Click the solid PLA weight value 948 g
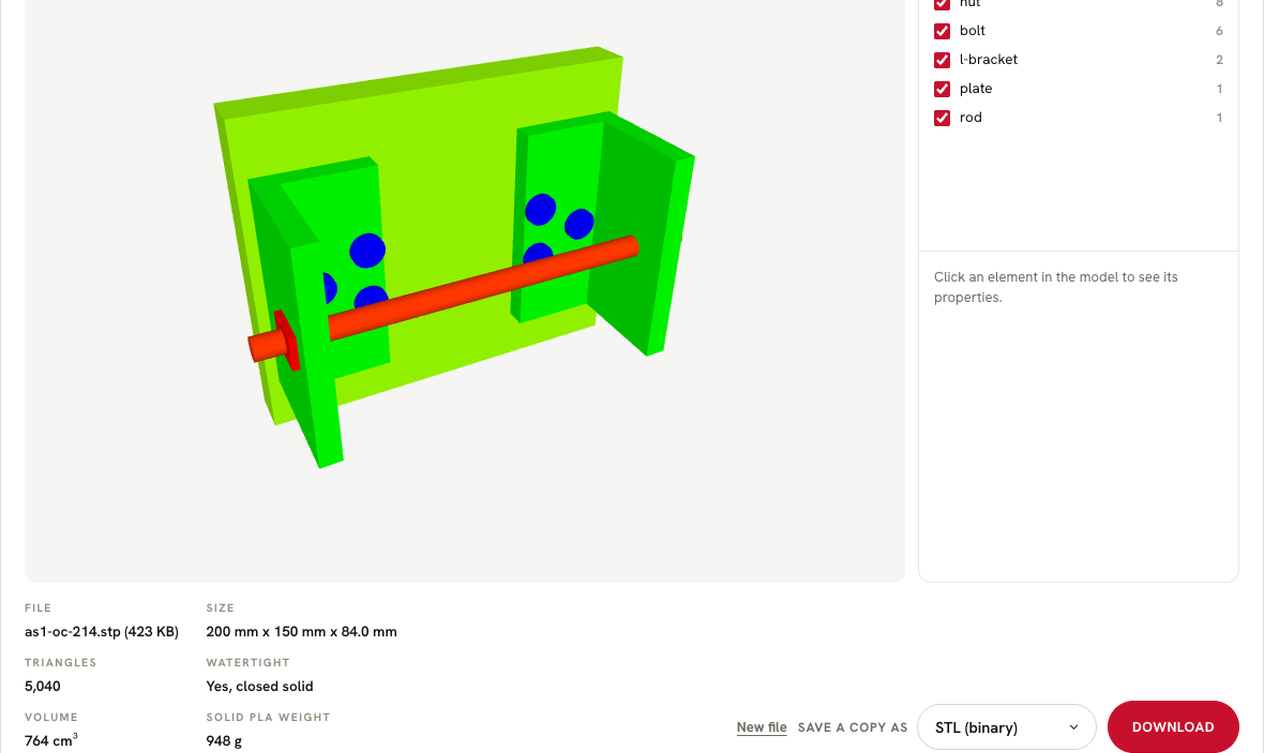This screenshot has width=1264, height=753. coord(224,741)
